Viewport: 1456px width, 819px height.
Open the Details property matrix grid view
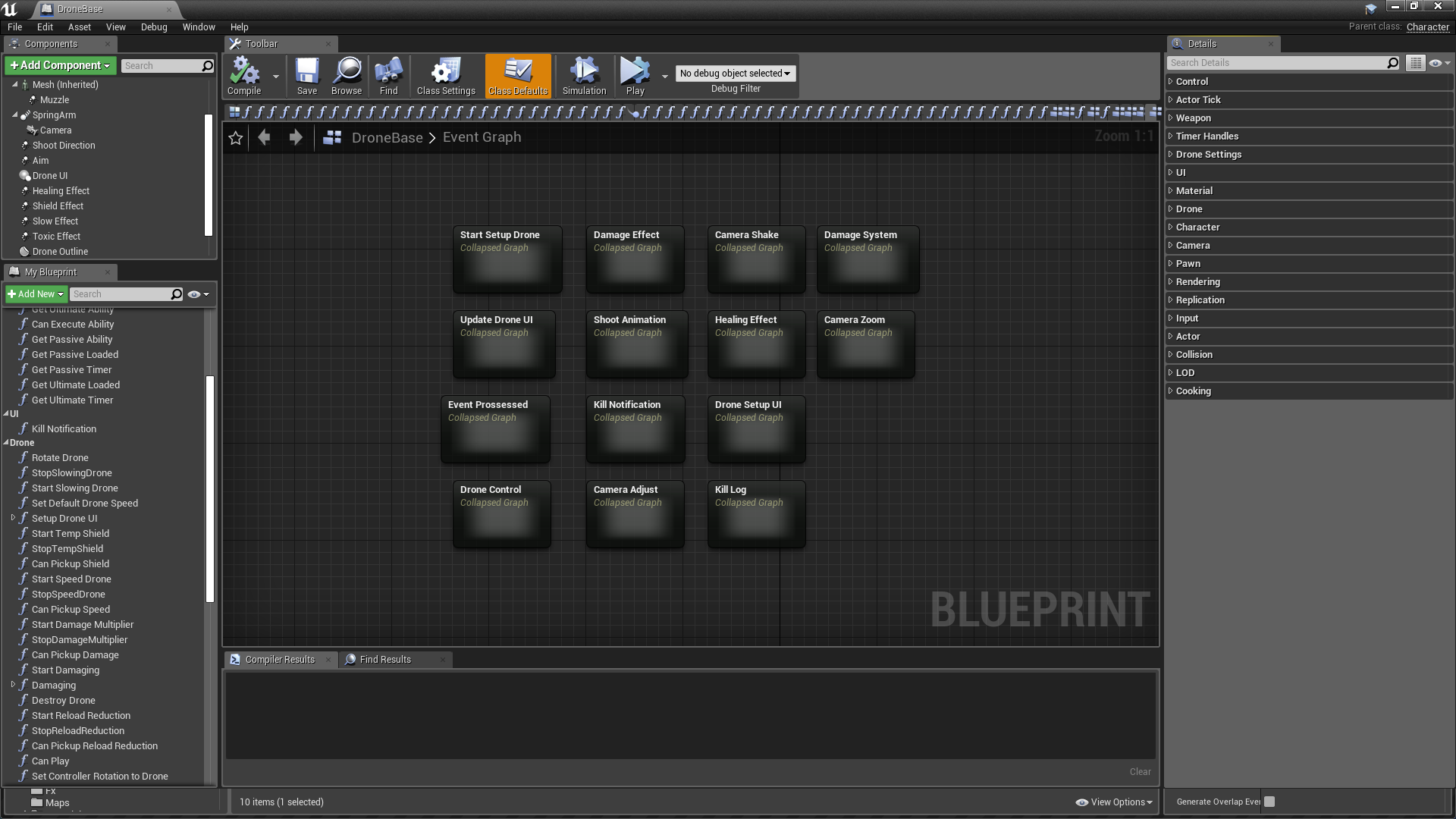pos(1415,63)
